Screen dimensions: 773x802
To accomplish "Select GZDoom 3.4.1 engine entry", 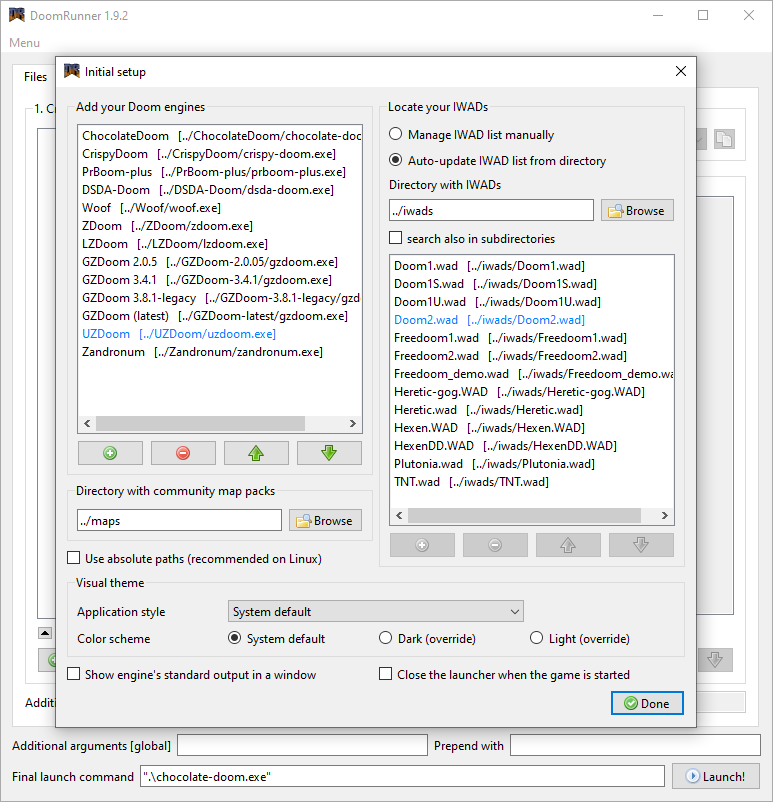I will pyautogui.click(x=220, y=280).
